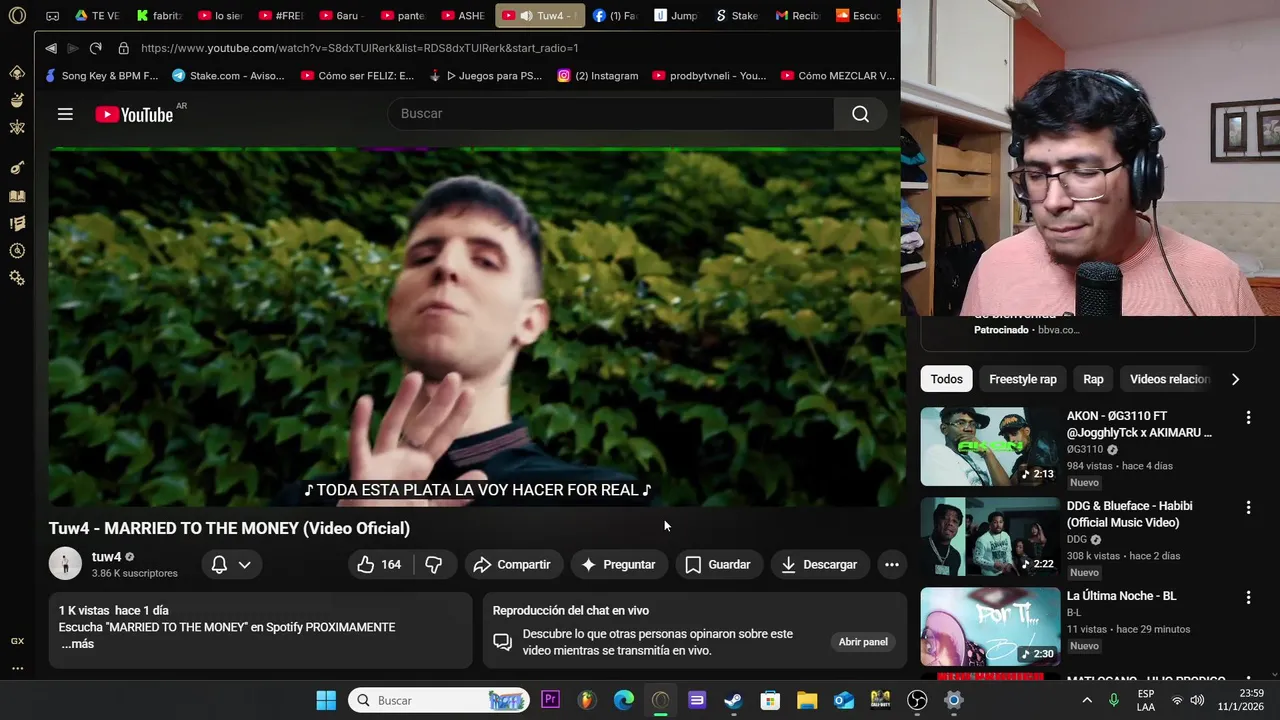Open File Explorer from taskbar
The height and width of the screenshot is (720, 1280).
pos(807,701)
